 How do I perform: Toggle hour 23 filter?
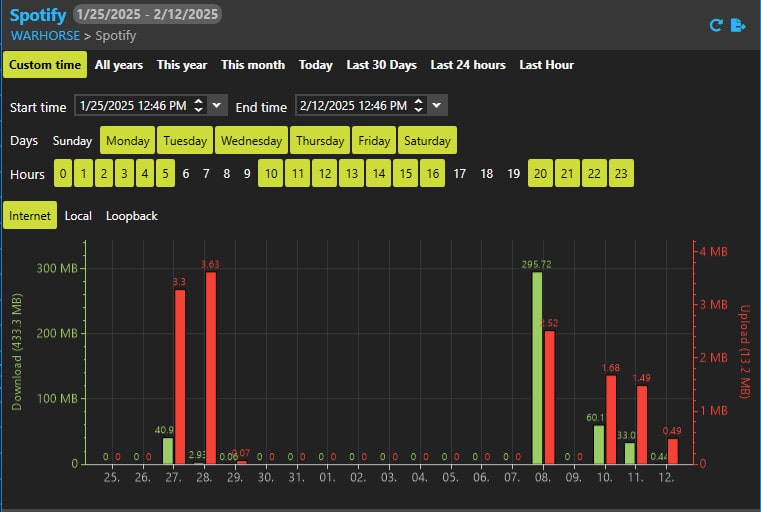click(621, 173)
